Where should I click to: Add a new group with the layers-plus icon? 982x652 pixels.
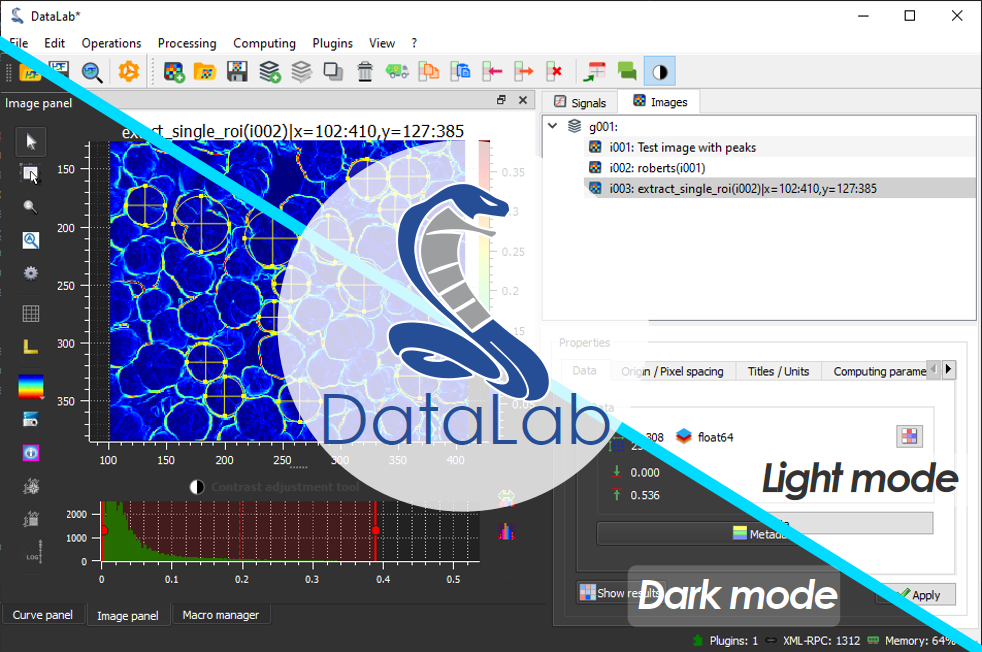click(269, 71)
